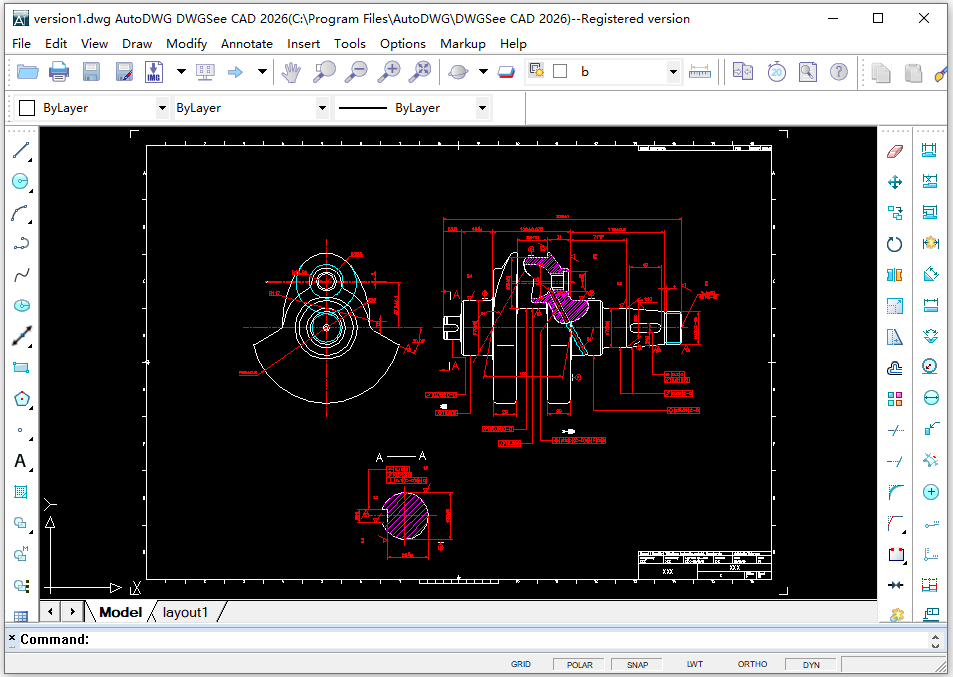Click the Print button
953x677 pixels.
coord(58,71)
